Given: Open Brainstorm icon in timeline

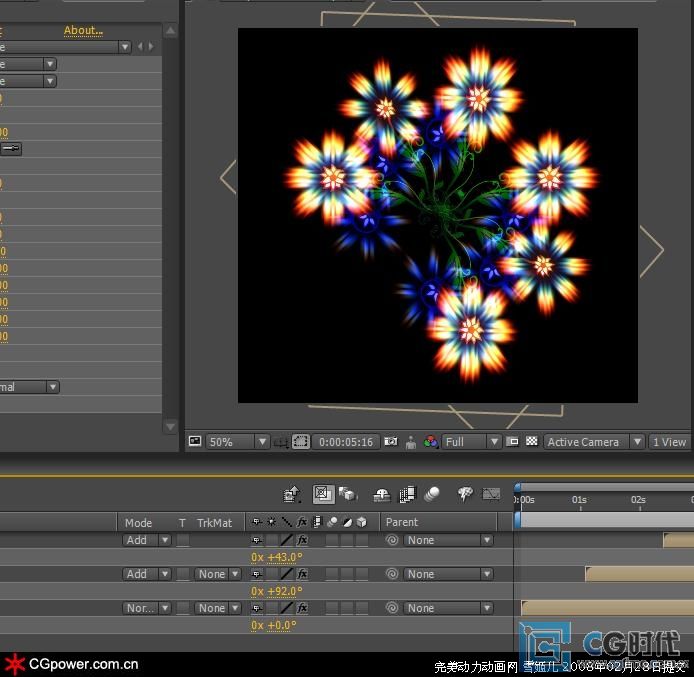Looking at the screenshot, I should point(465,494).
